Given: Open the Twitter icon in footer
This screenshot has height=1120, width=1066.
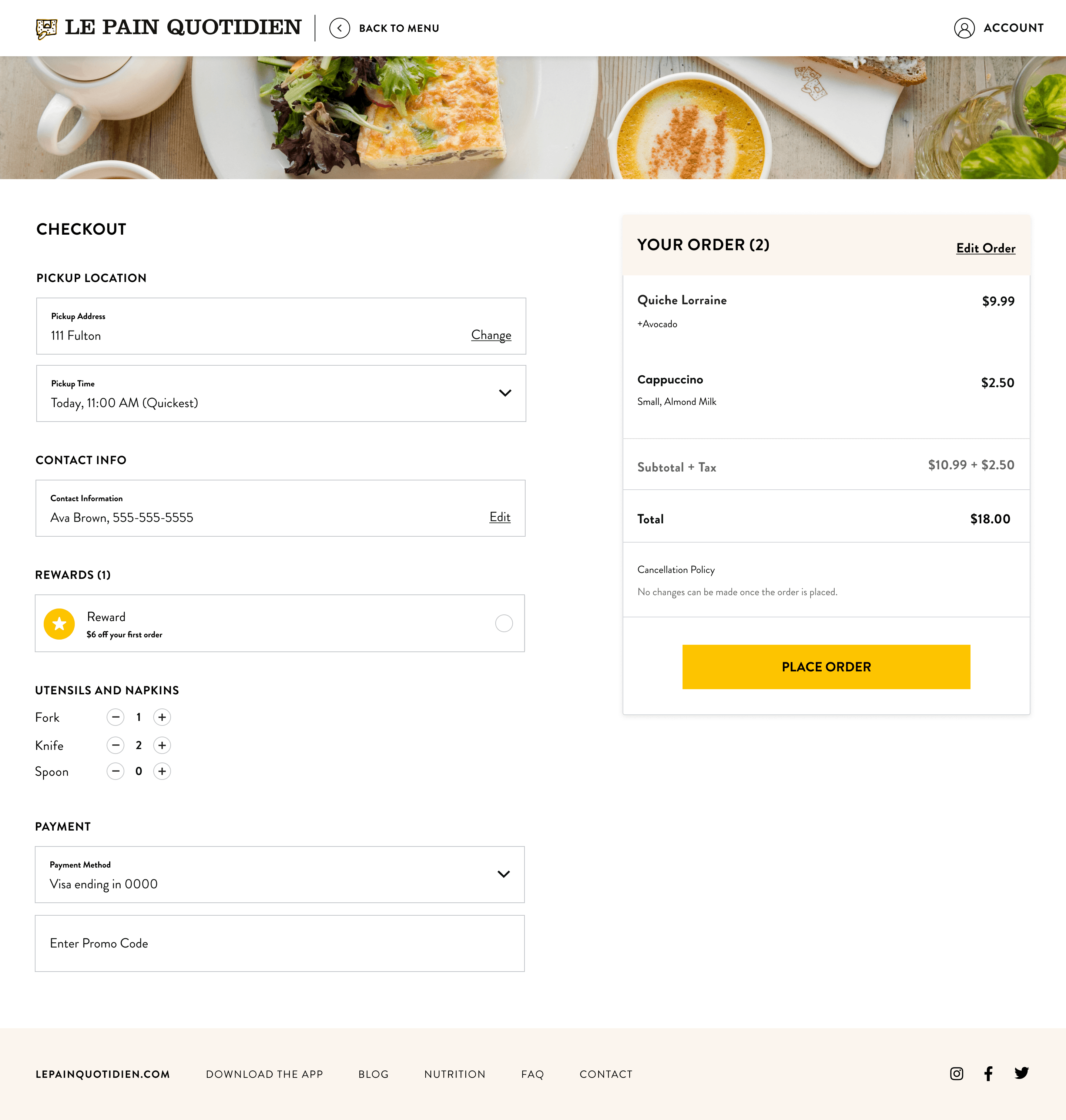Looking at the screenshot, I should coord(1021,1073).
